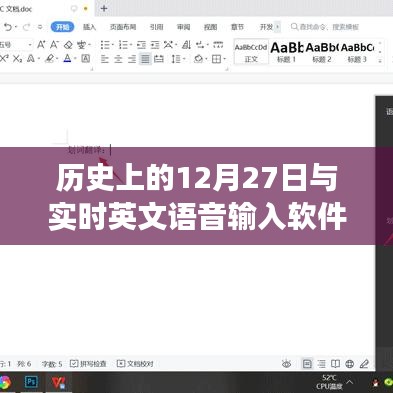Click the Eye protection mode icon
Viewport: 393px width, 393px height.
tap(286, 364)
